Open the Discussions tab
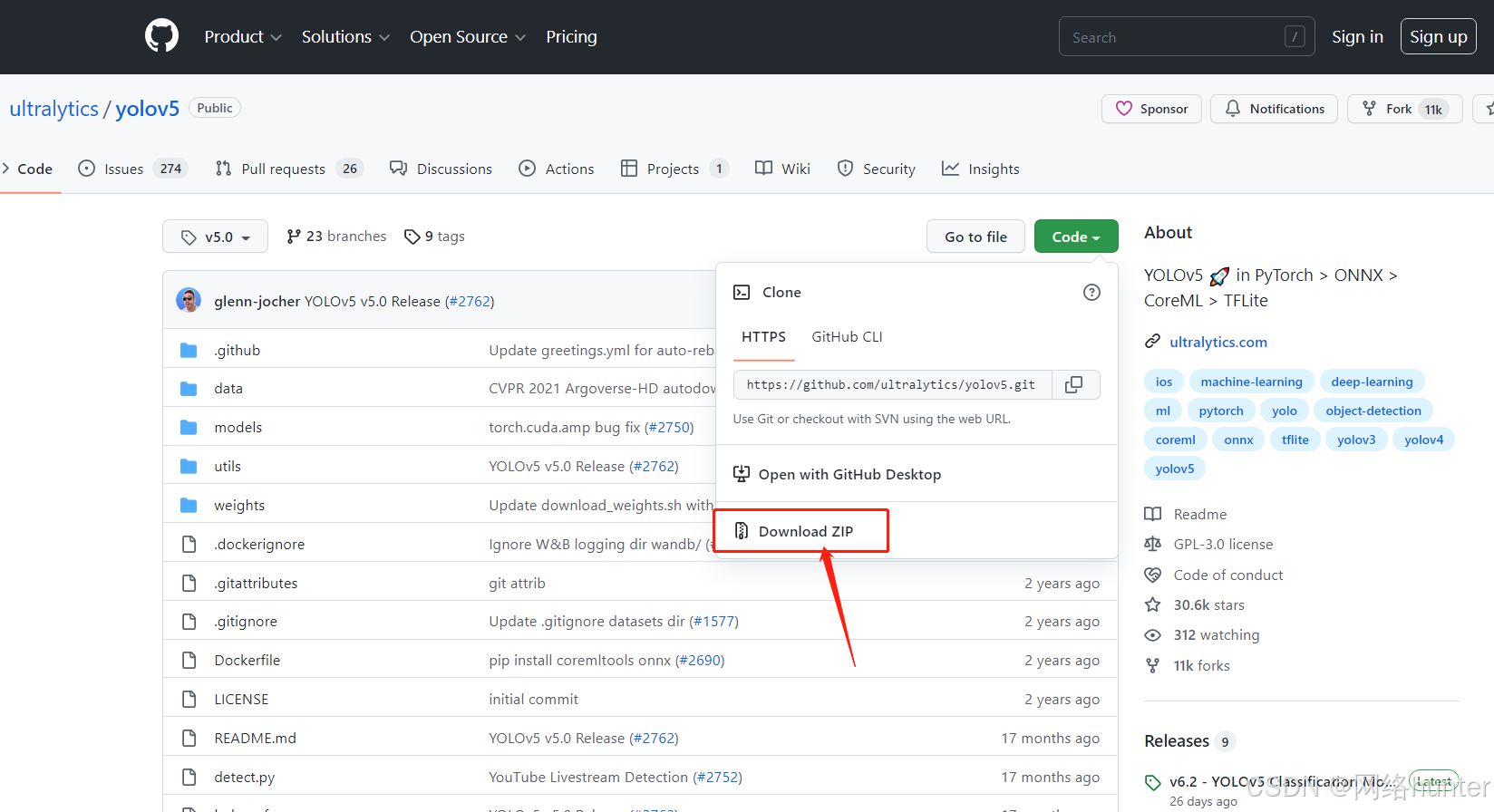This screenshot has height=812, width=1494. point(441,169)
